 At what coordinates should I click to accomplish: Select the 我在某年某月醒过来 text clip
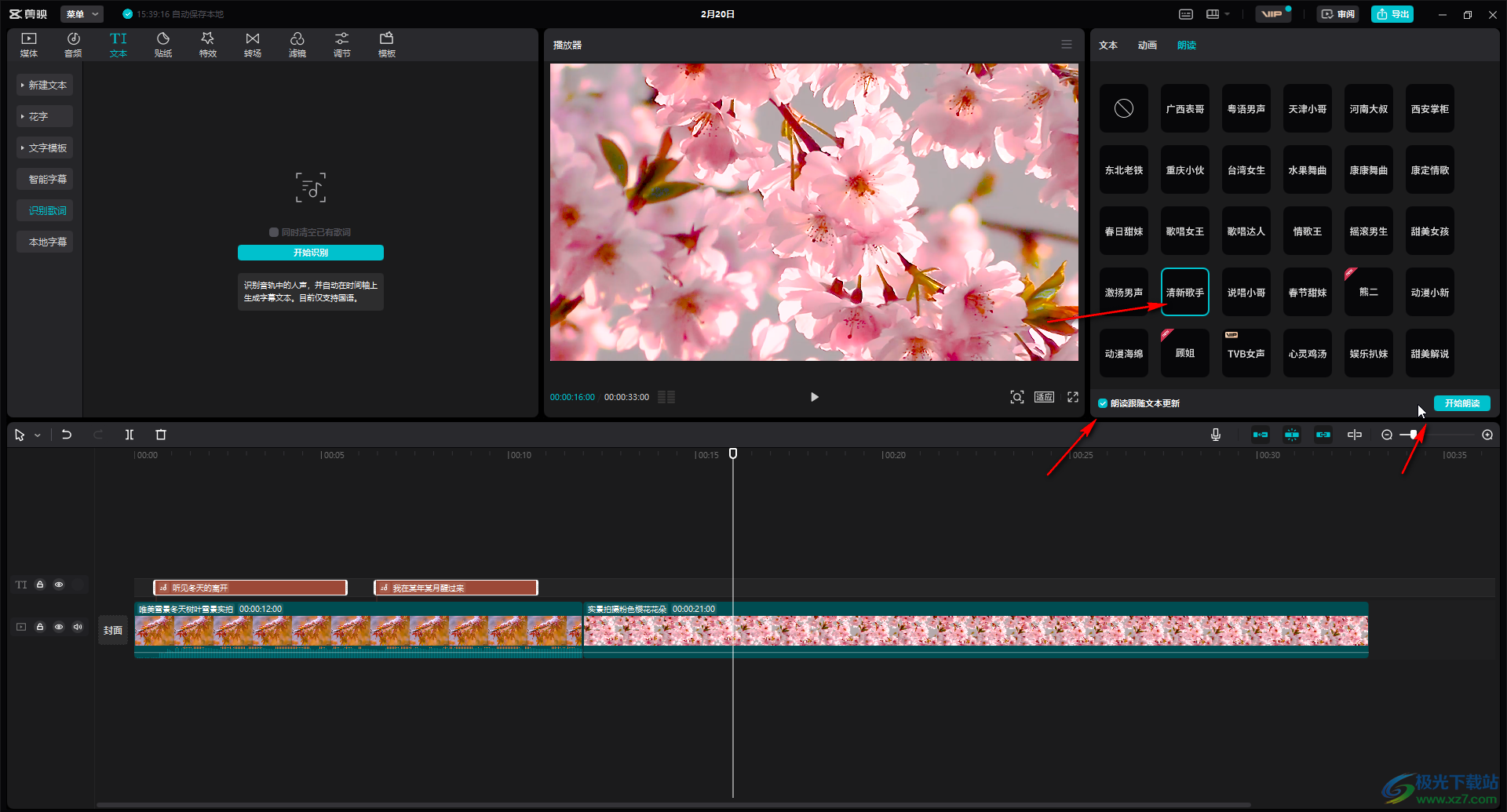point(456,588)
